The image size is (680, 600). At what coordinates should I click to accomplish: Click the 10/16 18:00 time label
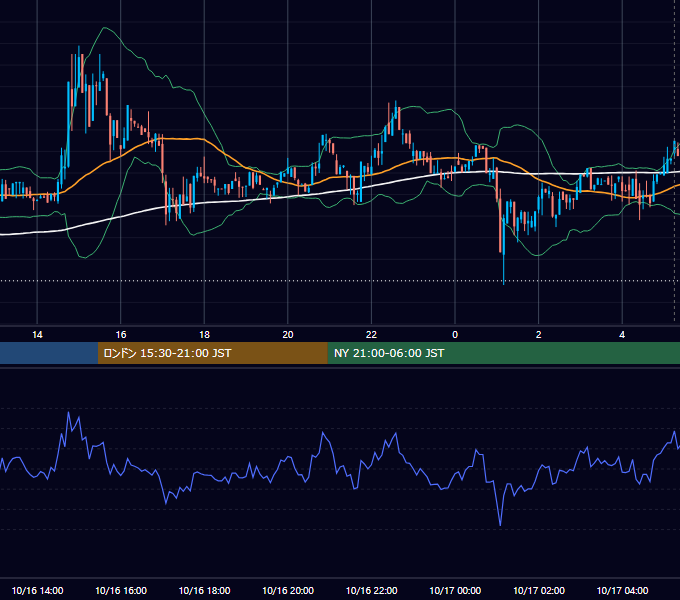tap(204, 590)
